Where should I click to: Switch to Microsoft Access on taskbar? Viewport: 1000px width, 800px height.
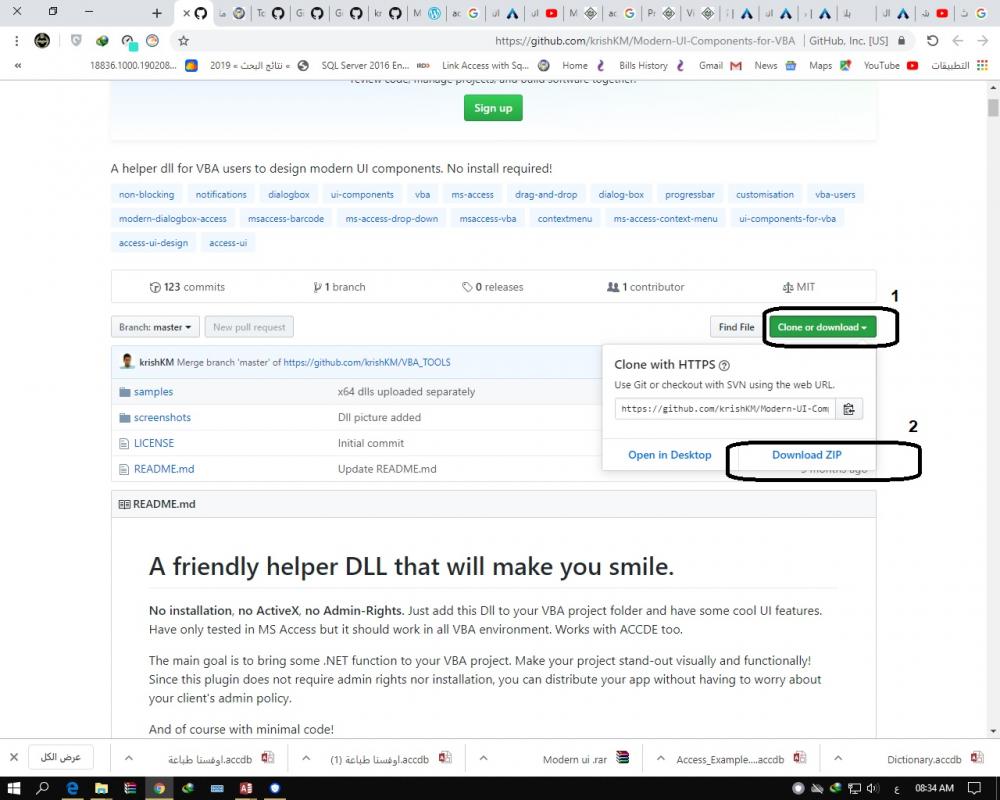coord(246,788)
